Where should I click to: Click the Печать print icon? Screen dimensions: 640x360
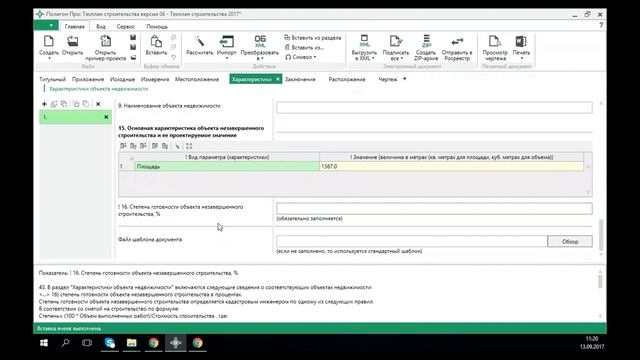click(x=521, y=41)
